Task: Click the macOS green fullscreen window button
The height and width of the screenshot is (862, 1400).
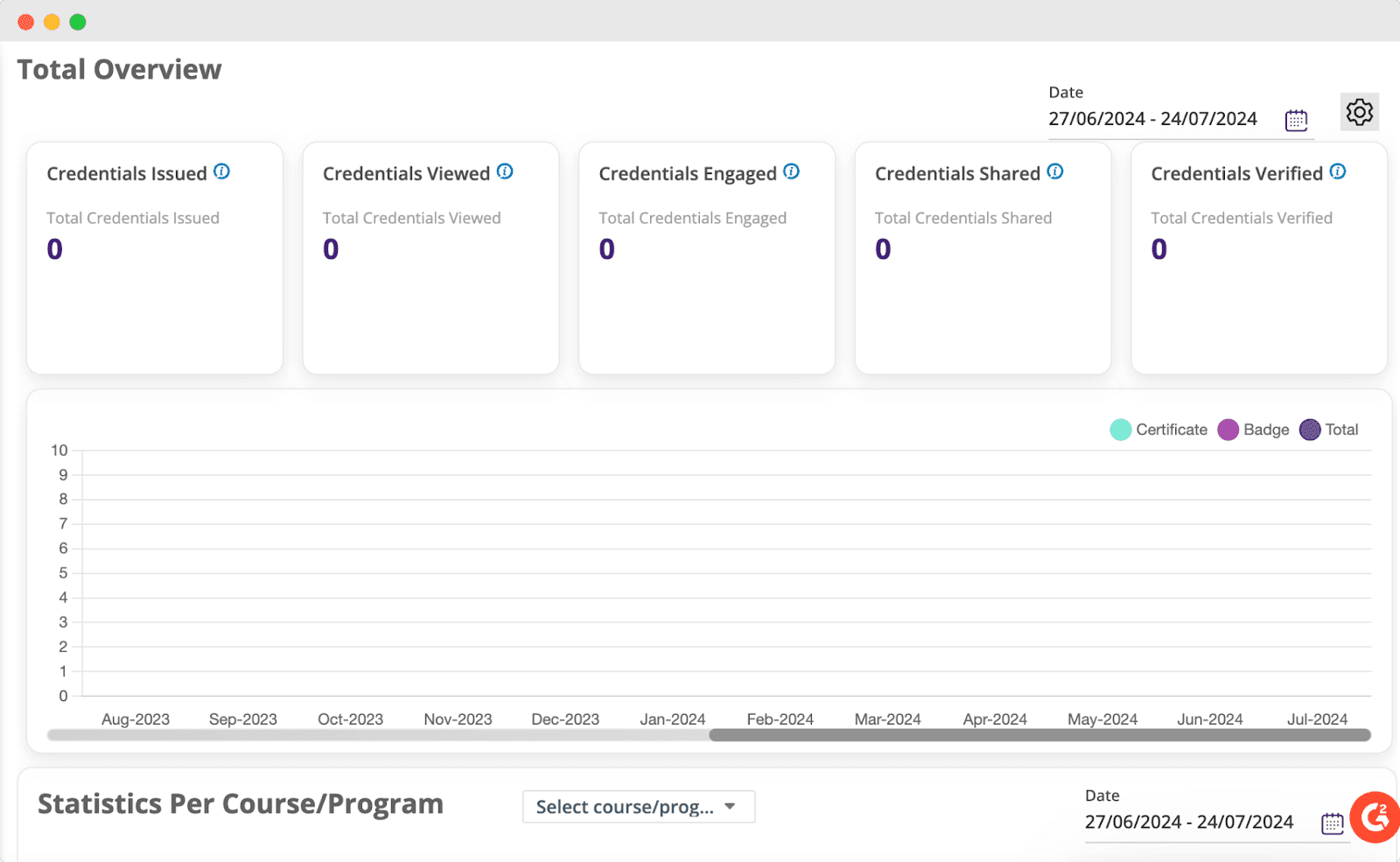Action: 78,22
